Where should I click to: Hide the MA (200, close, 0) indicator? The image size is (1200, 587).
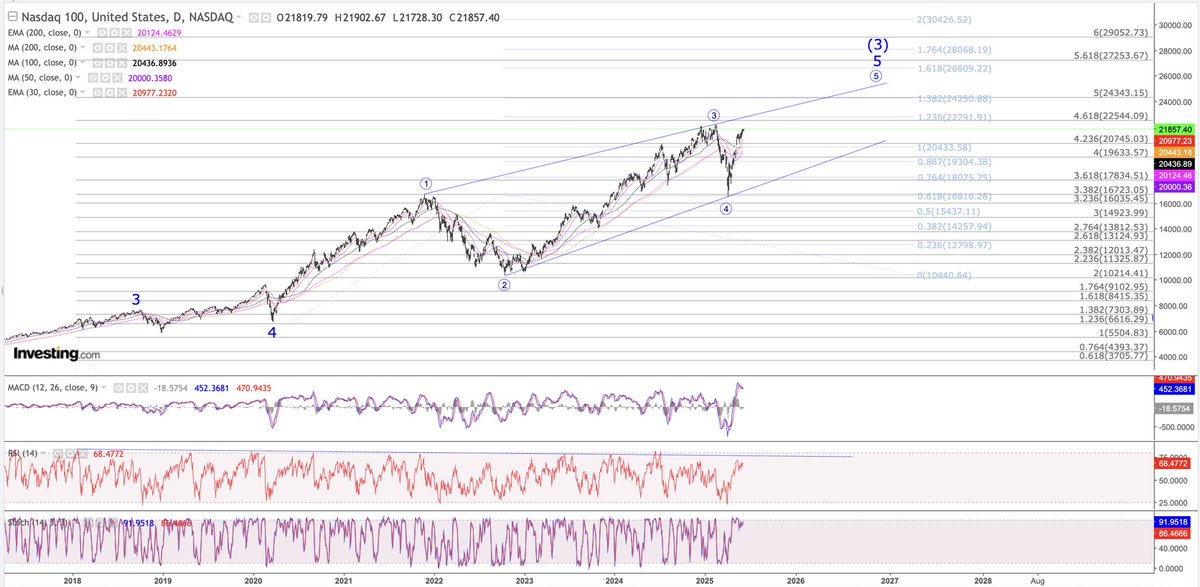coord(97,48)
